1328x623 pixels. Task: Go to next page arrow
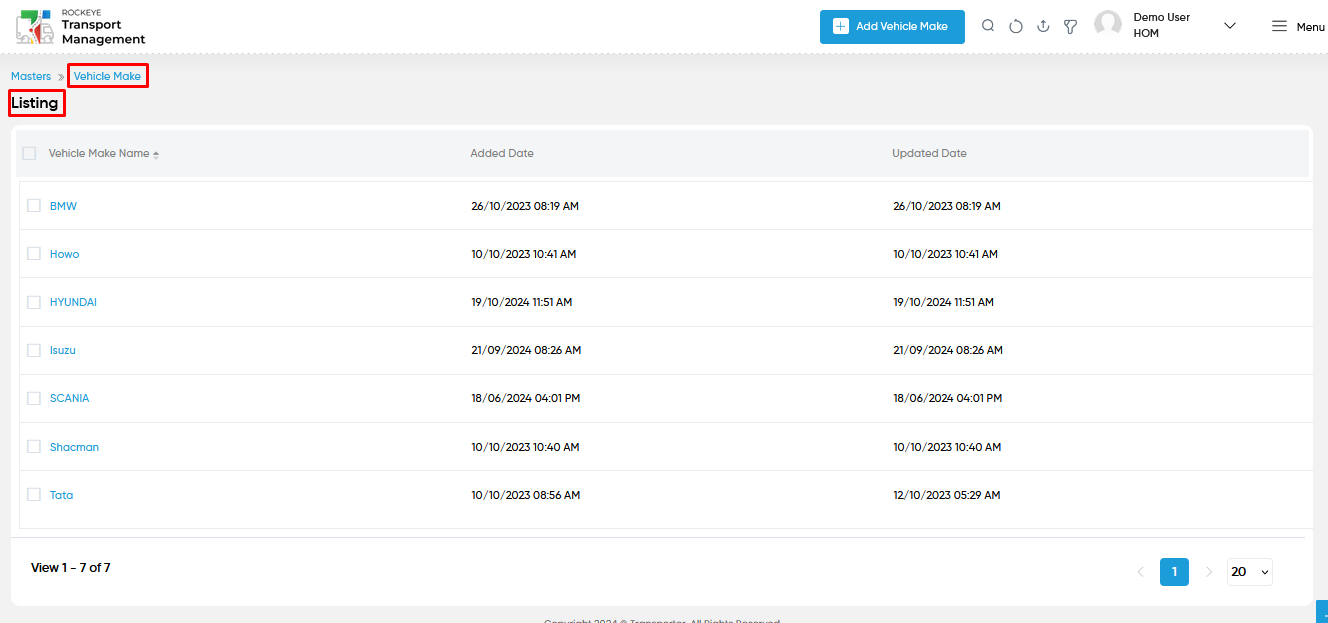1209,572
